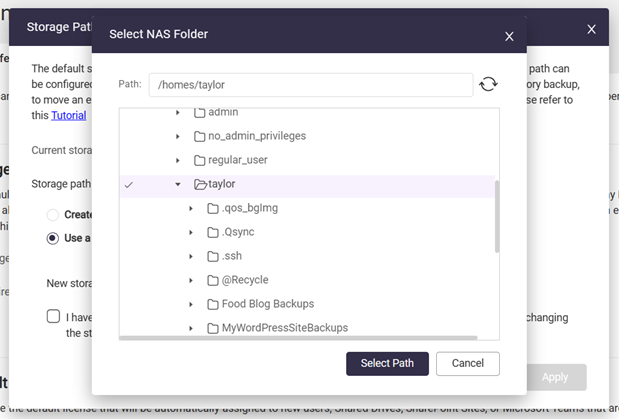Open the Tutorial link

coord(69,115)
